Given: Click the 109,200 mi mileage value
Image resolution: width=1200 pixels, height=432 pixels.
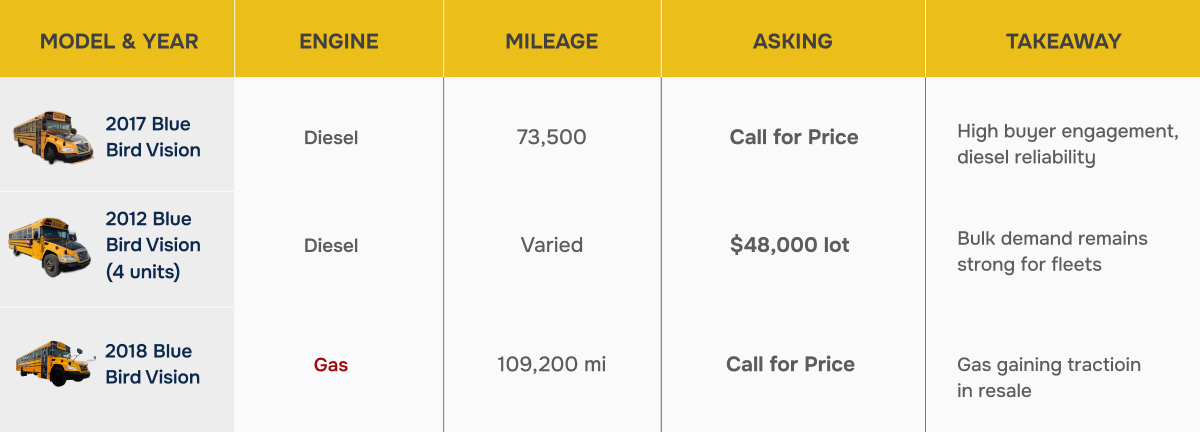Looking at the screenshot, I should (552, 364).
